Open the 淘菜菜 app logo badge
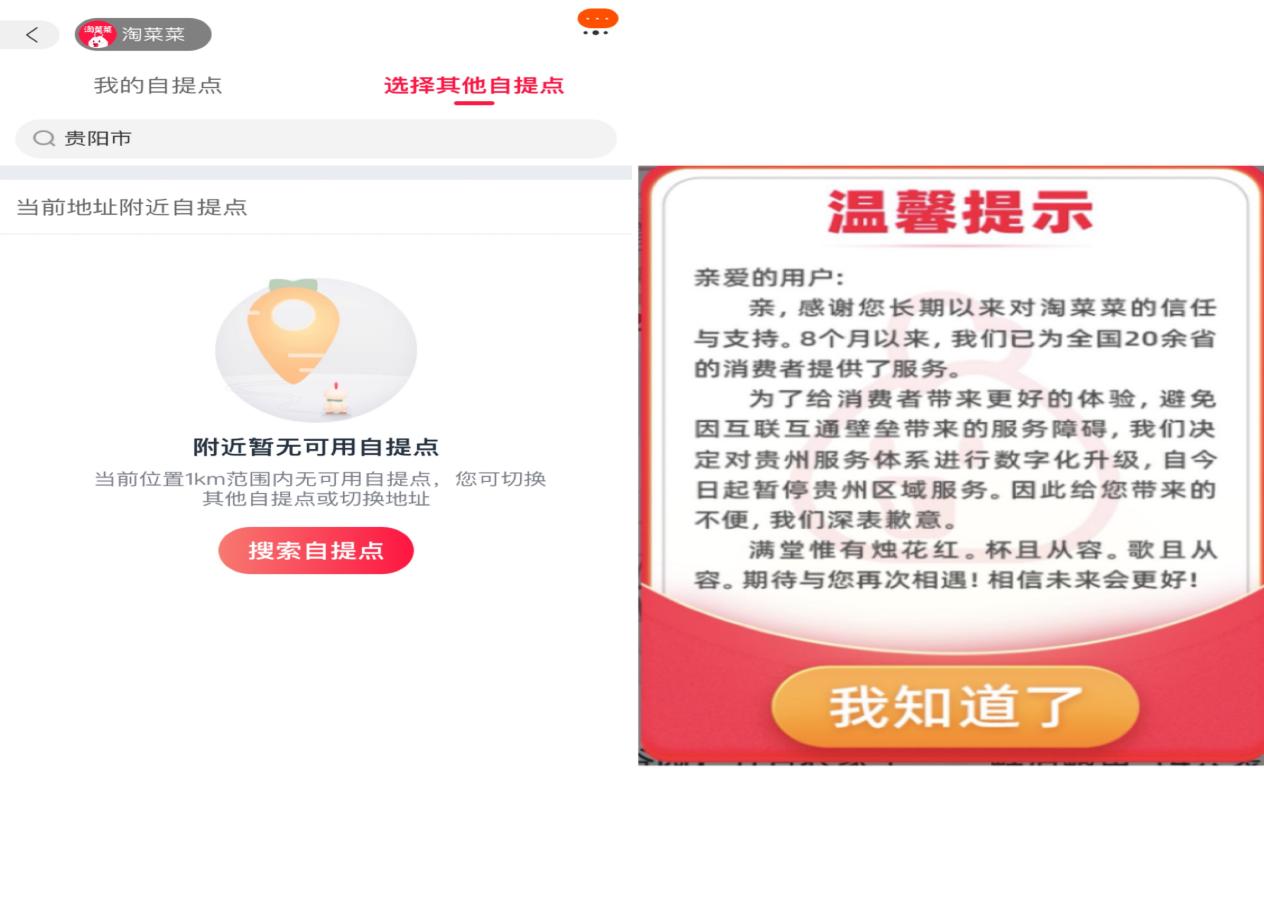 [96, 34]
